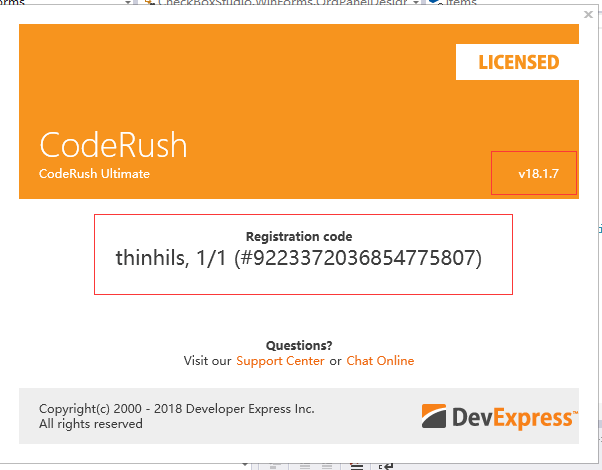This screenshot has width=602, height=470.
Task: Click the LICENSED badge
Action: click(x=517, y=62)
